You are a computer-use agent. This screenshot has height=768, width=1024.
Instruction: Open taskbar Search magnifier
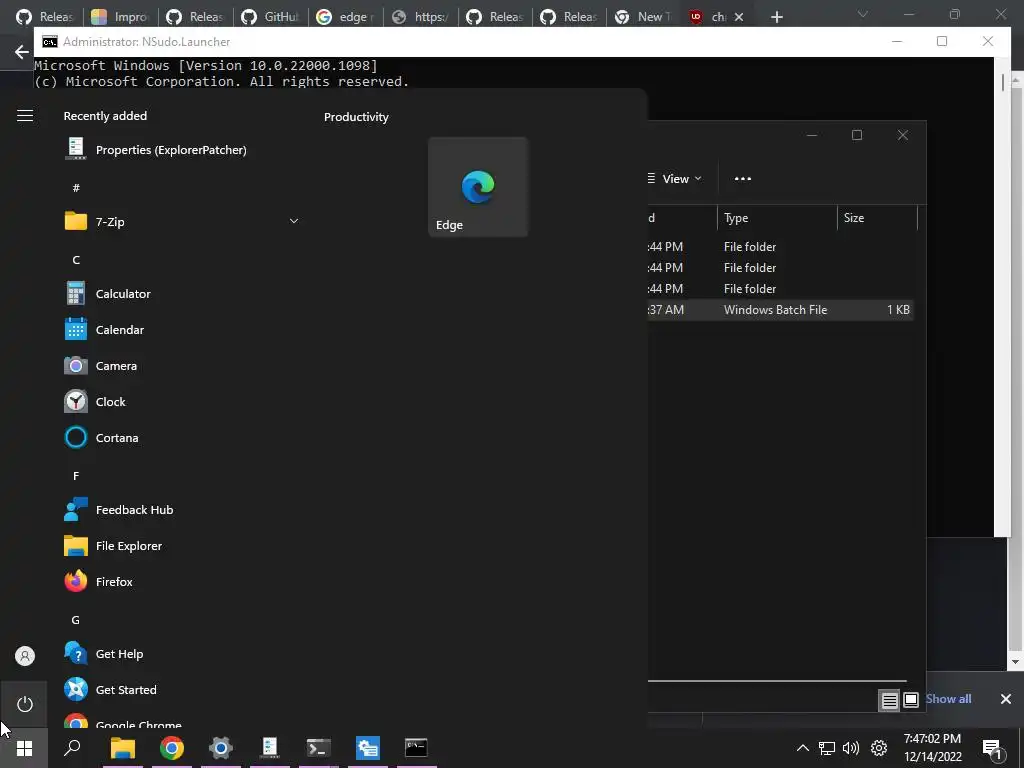[72, 748]
